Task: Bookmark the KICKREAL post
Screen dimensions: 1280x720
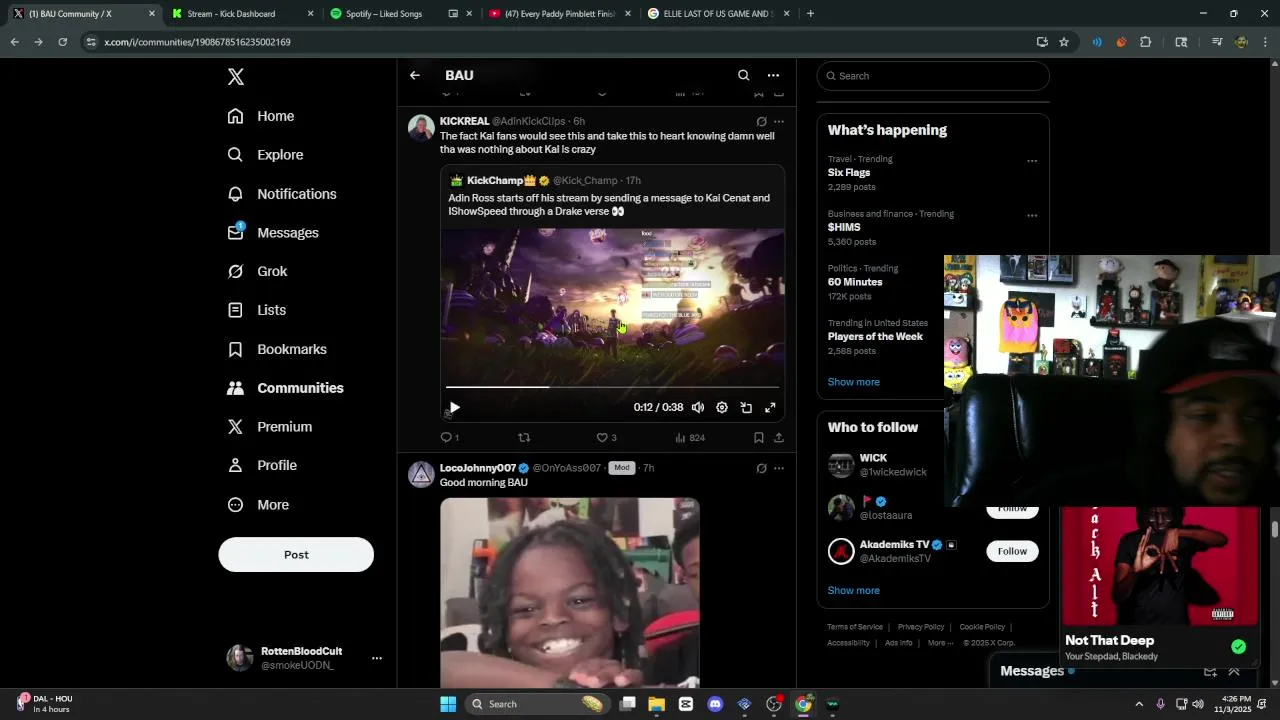Action: pos(758,437)
